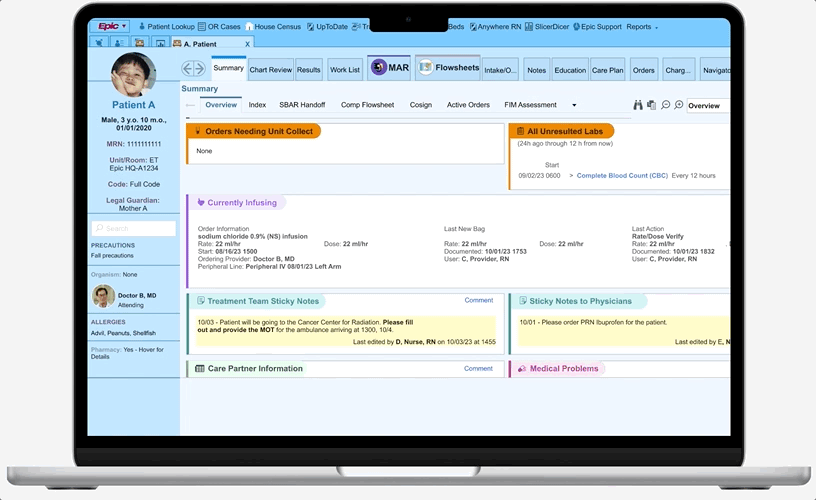Expand the arrow after FIM Assessment
The image size is (816, 500).
574,105
